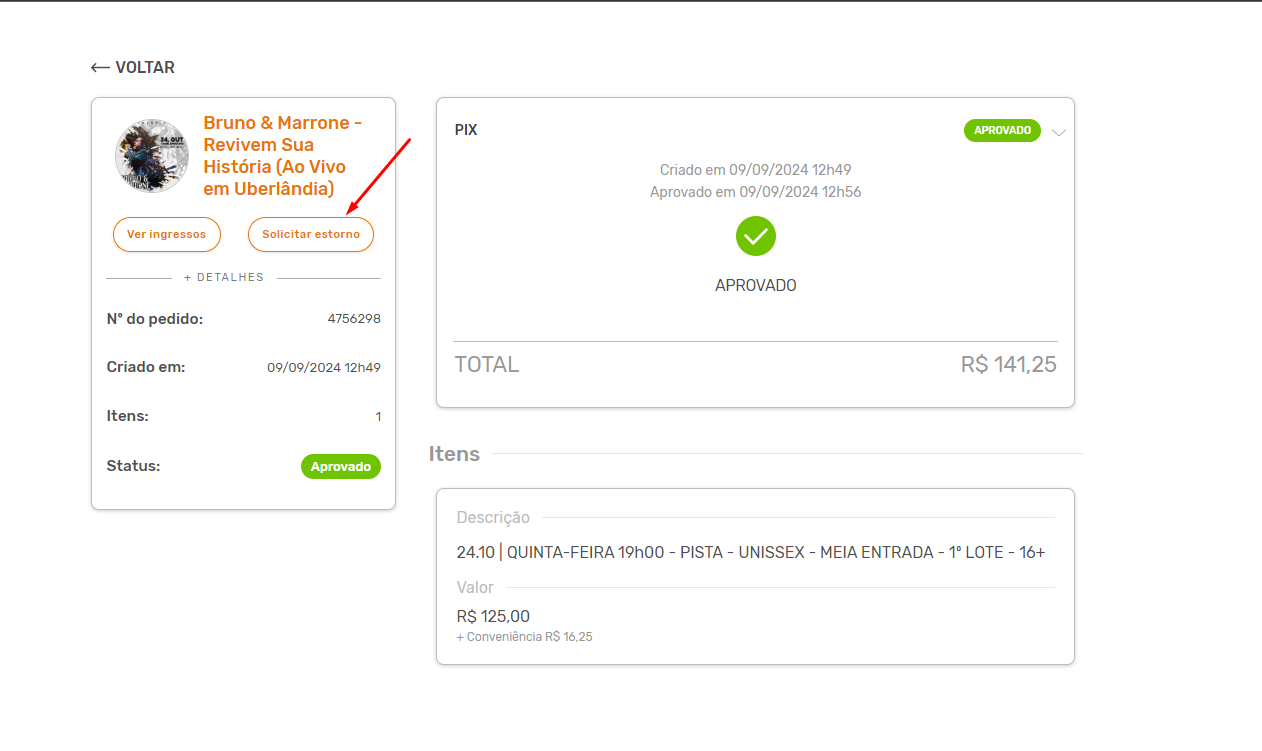Click the 'Valor' label in the item card
Screen dimensions: 1262x751
(475, 588)
